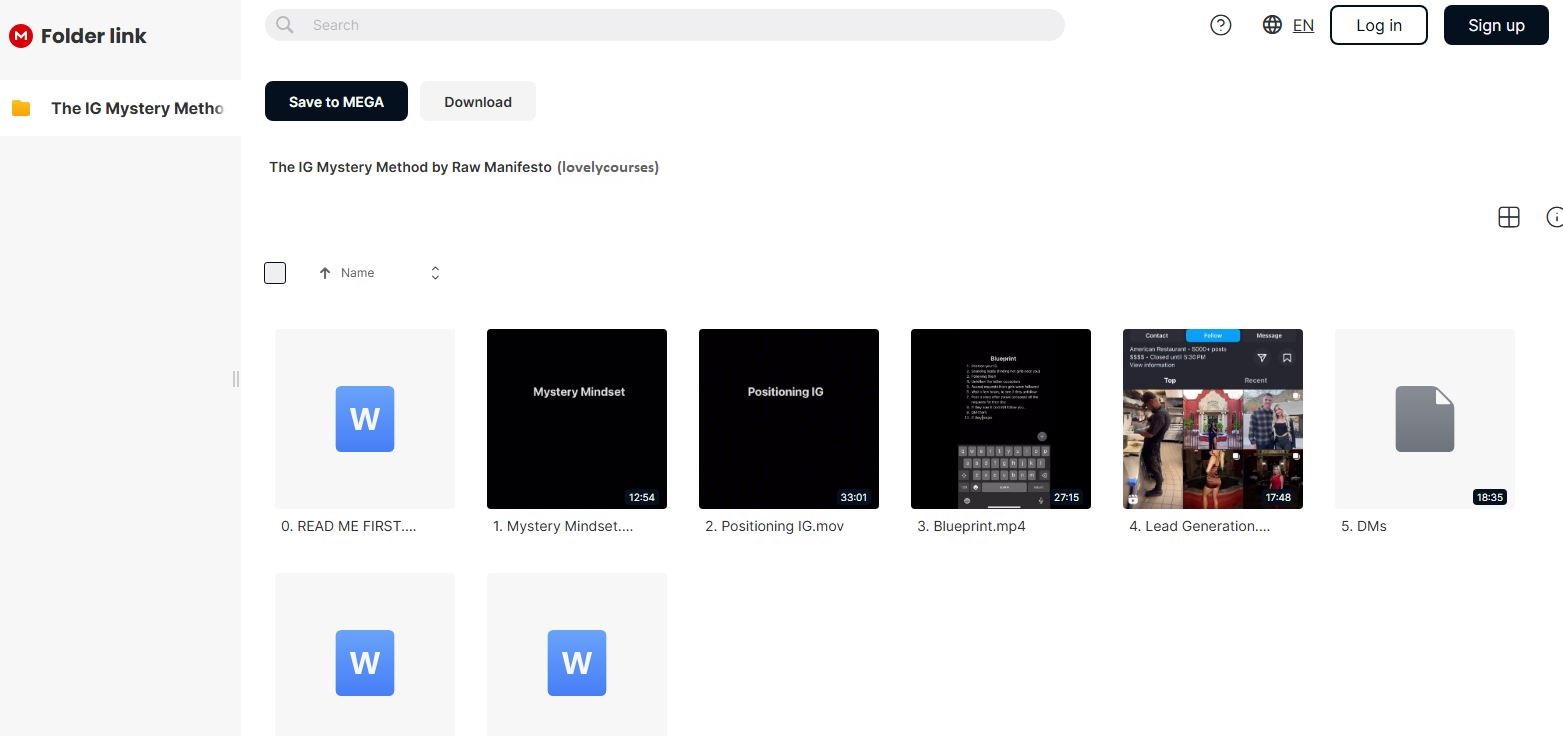Click the MEGA logo icon
This screenshot has height=736, width=1563.
[x=20, y=36]
